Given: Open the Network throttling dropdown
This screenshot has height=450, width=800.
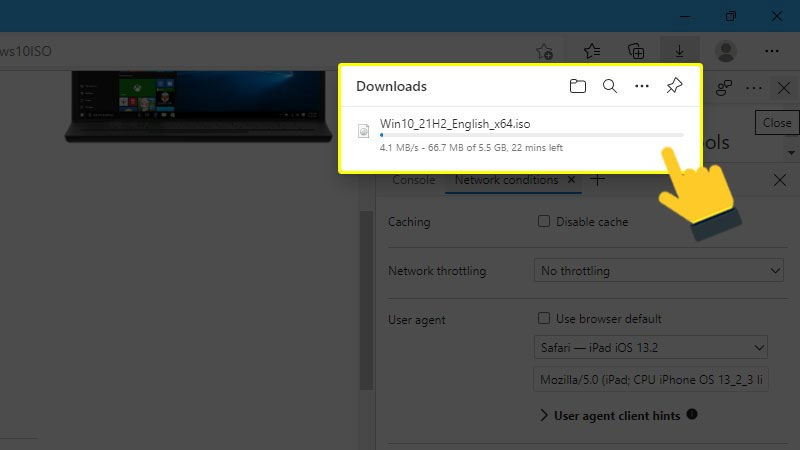Looking at the screenshot, I should (x=659, y=270).
